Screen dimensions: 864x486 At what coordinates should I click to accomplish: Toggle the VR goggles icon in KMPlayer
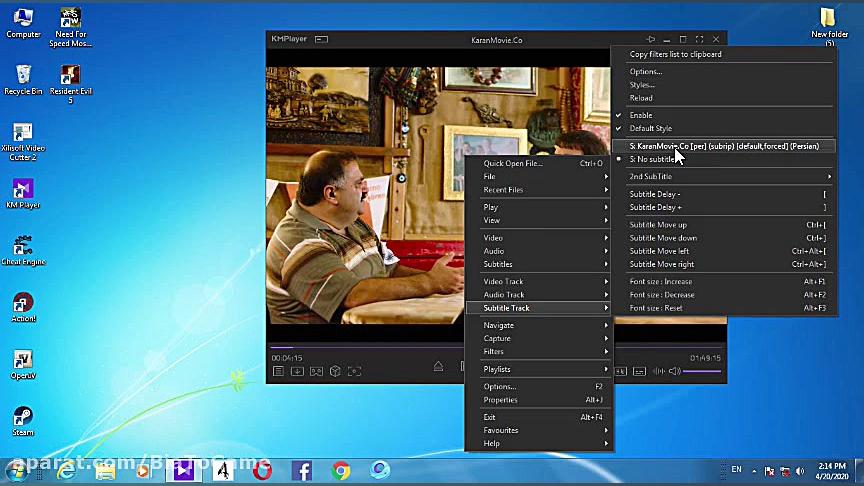tap(316, 371)
